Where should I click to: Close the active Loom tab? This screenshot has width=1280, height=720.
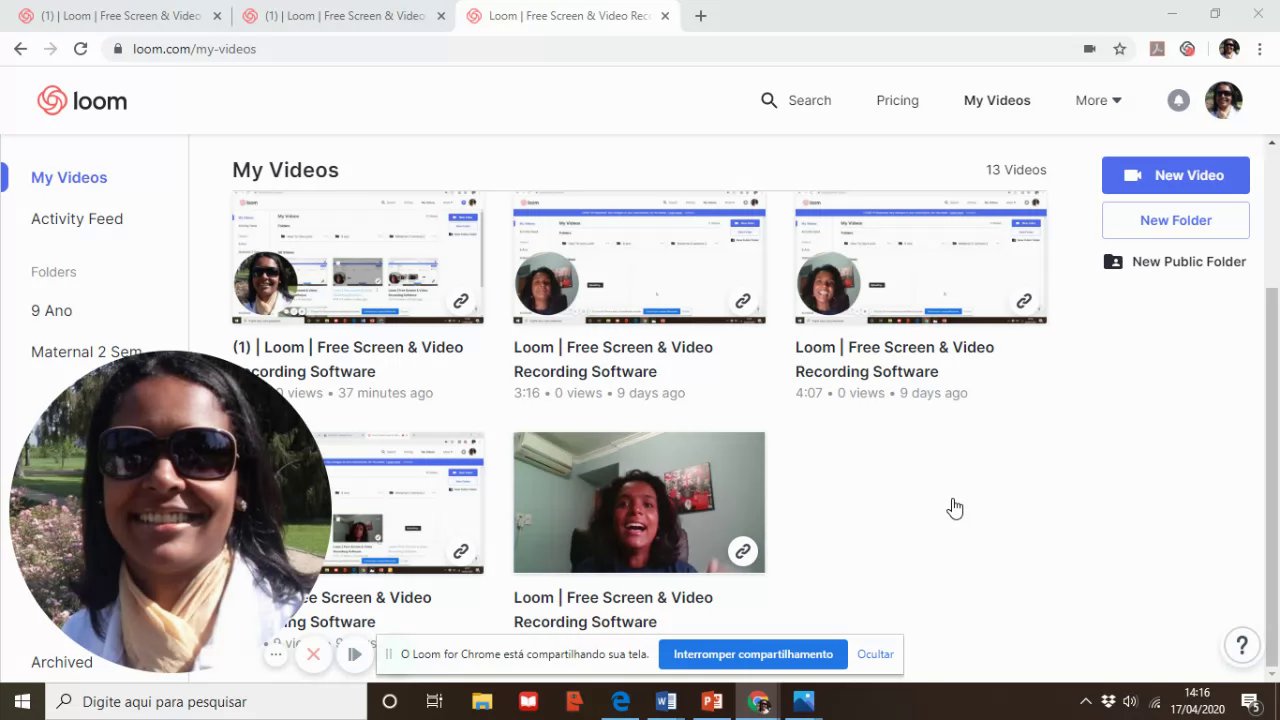pyautogui.click(x=665, y=16)
